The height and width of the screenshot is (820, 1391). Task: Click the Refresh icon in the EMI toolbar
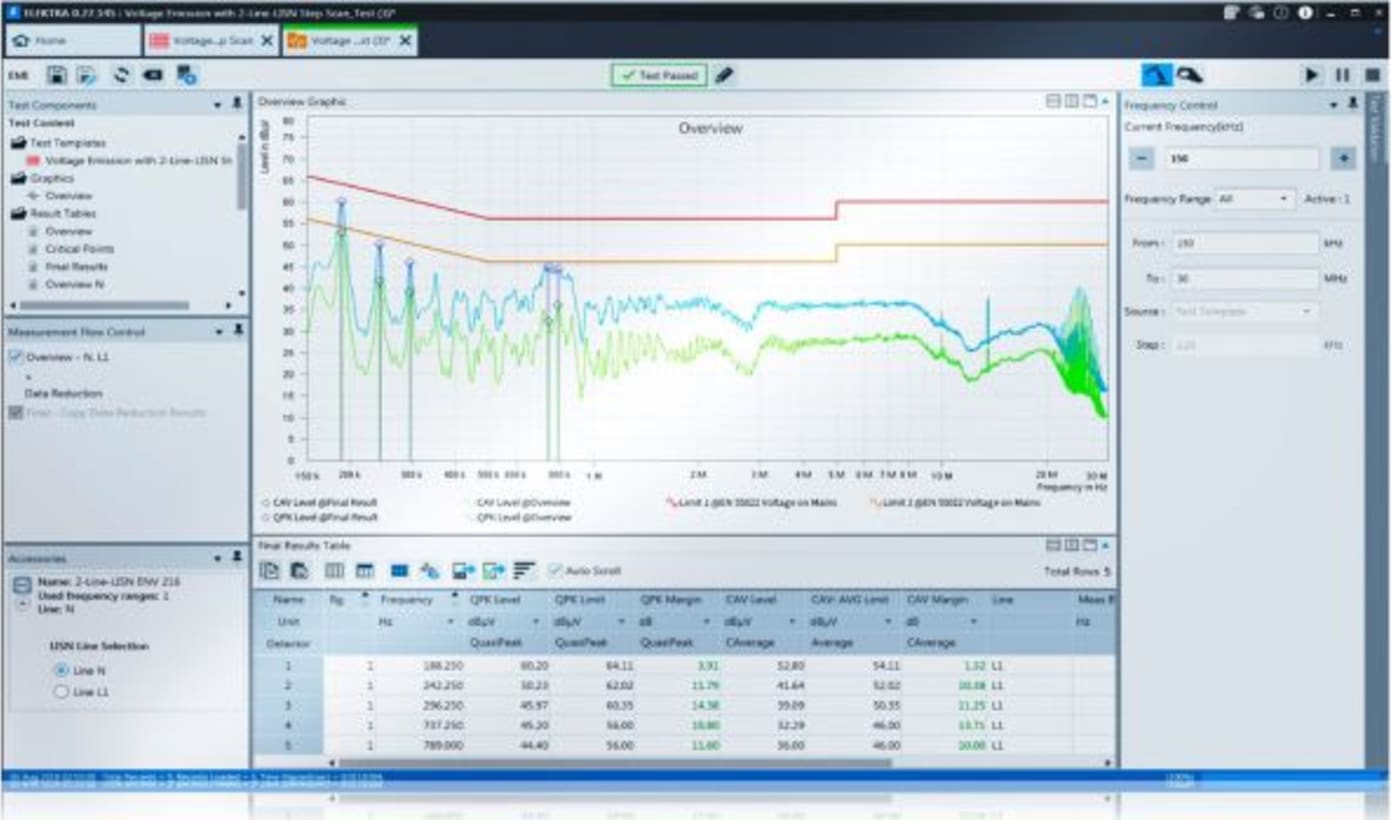pyautogui.click(x=122, y=75)
